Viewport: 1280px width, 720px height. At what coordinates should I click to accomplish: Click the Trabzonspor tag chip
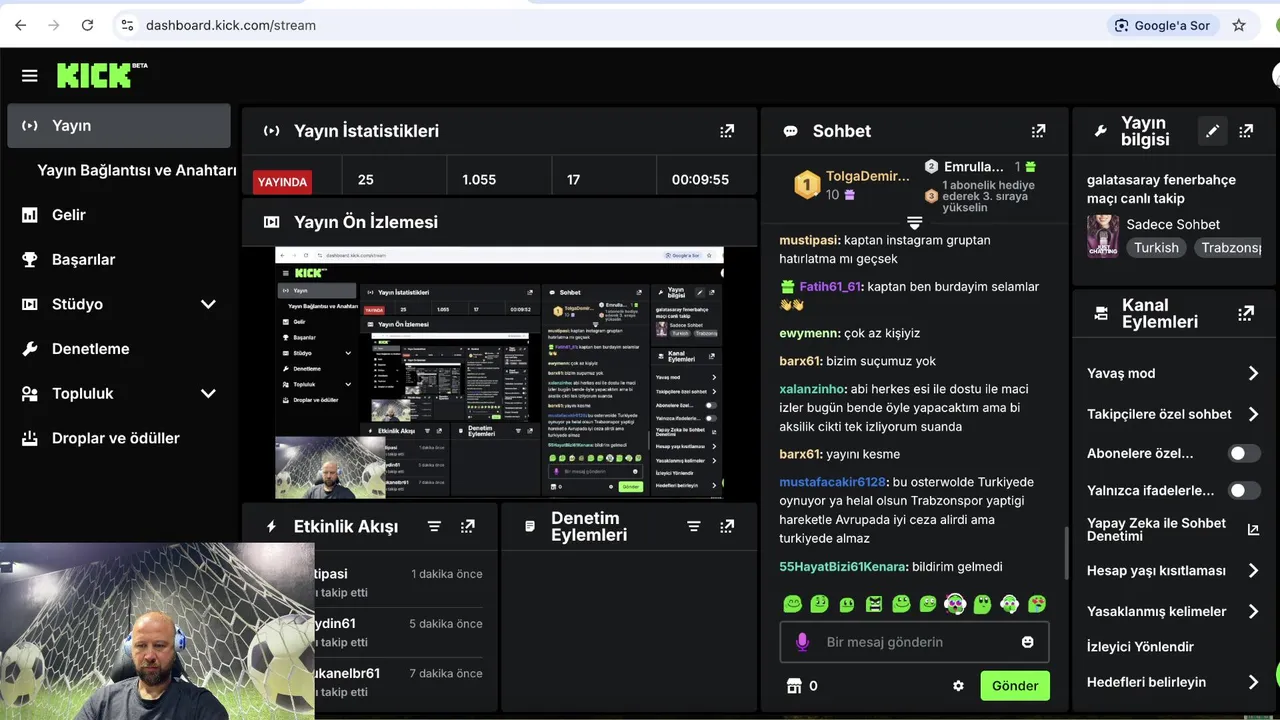click(x=1228, y=247)
